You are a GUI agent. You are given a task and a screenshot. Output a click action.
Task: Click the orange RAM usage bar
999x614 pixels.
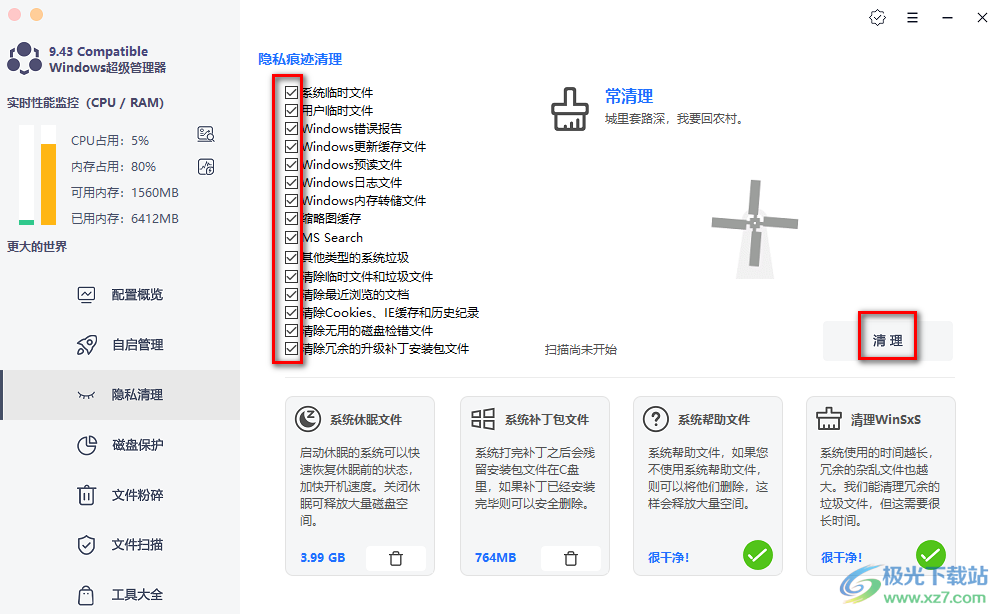tap(48, 184)
